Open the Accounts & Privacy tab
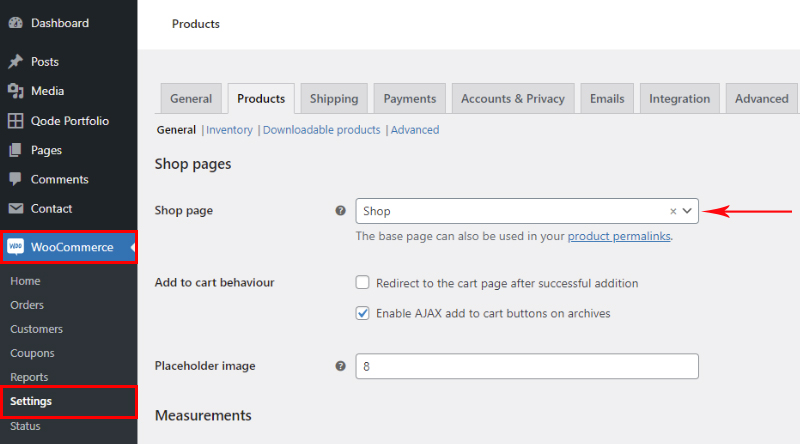The width and height of the screenshot is (800, 444). (513, 99)
